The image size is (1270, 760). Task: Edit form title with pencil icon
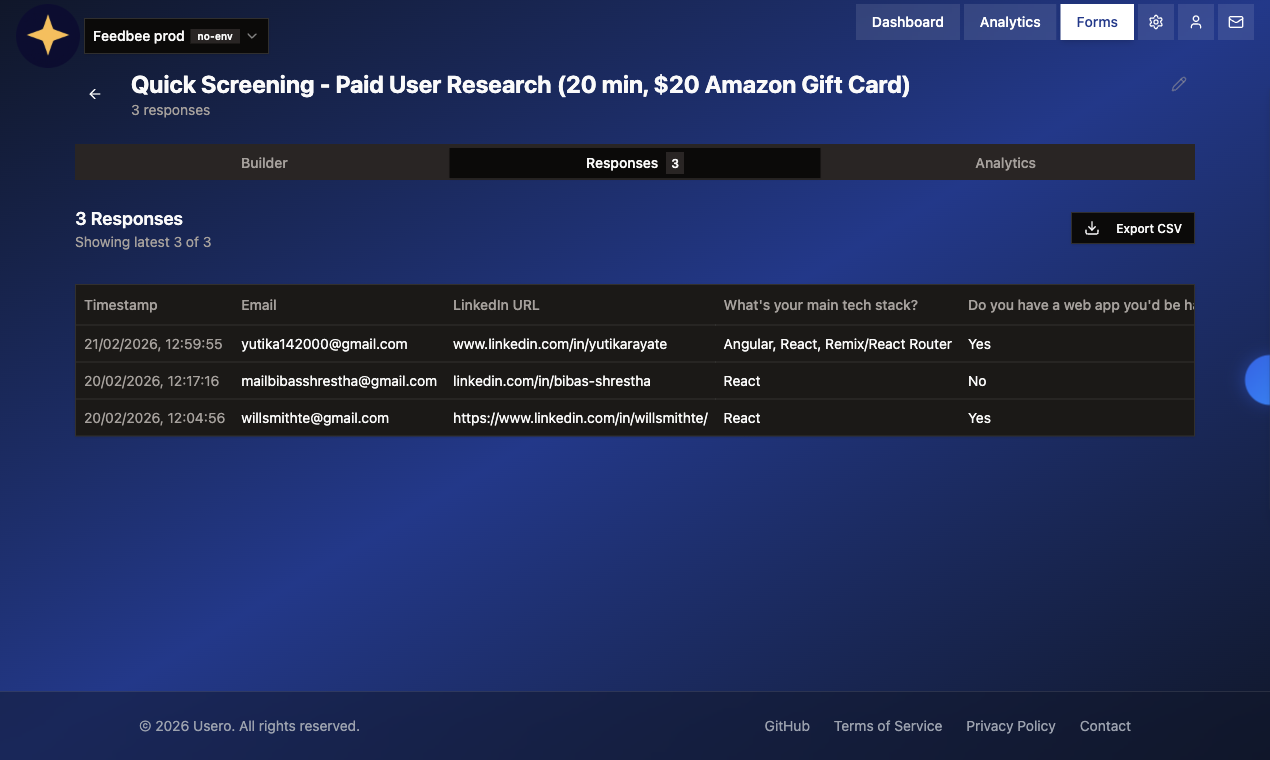tap(1179, 85)
